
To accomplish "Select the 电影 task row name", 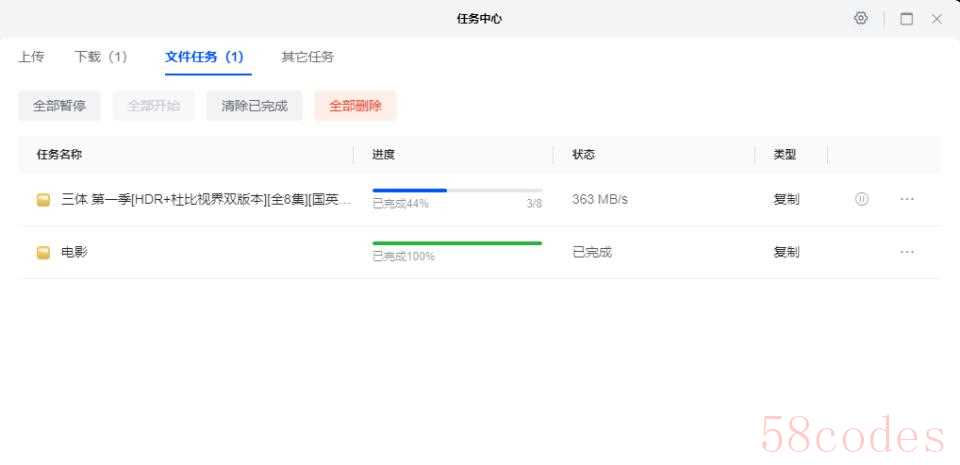I will point(75,253).
